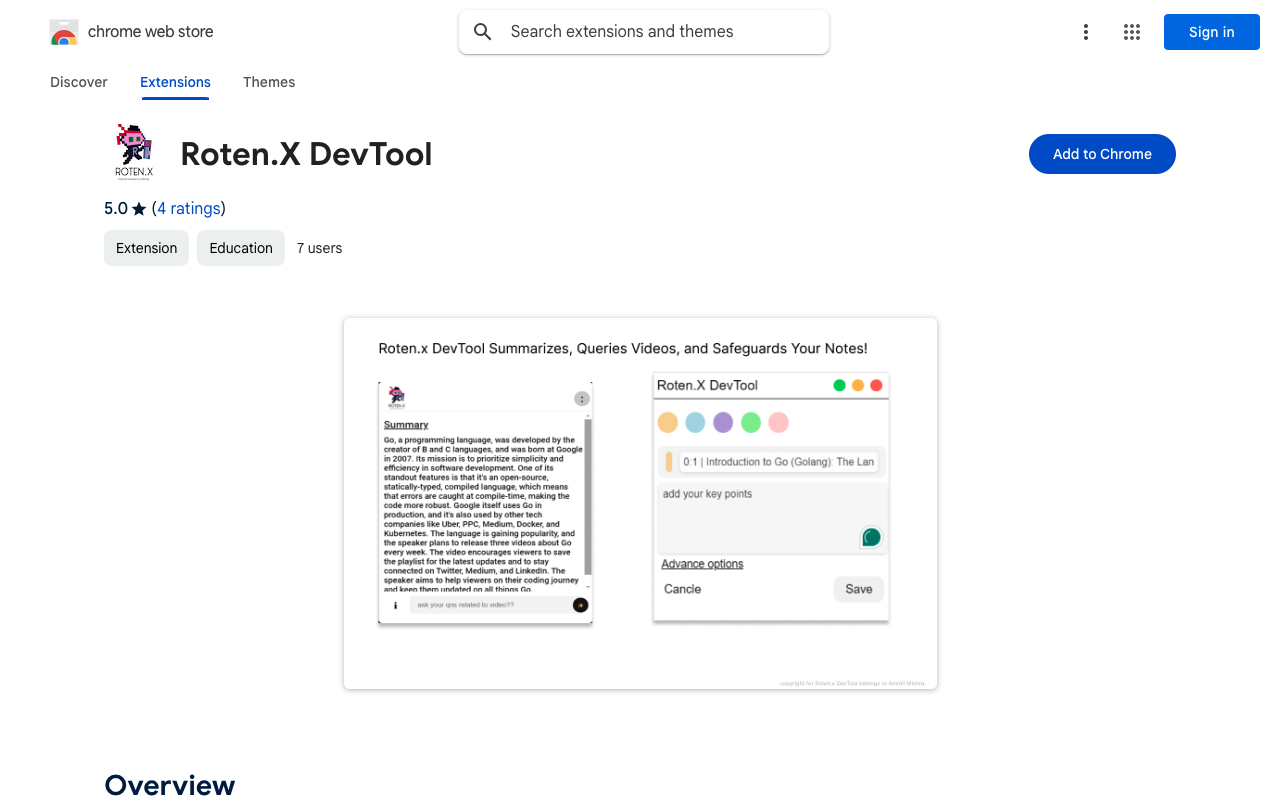The image size is (1280, 800).
Task: Click the Introduction to Go note title
Action: coord(780,462)
